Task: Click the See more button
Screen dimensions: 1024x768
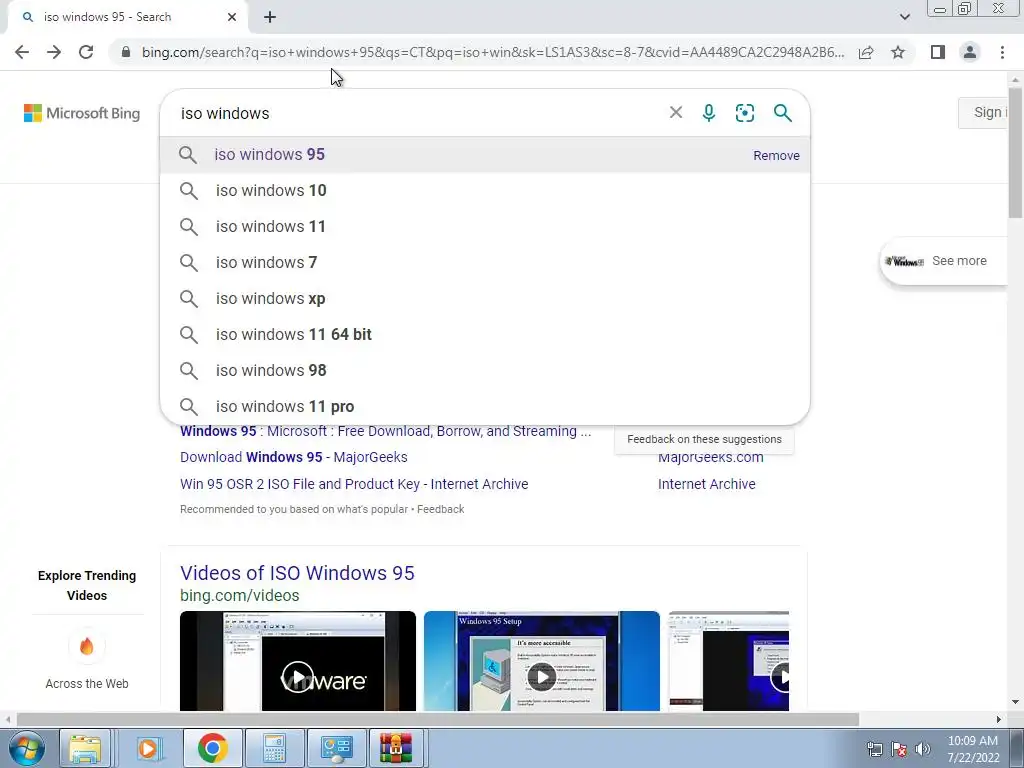Action: coord(944,261)
